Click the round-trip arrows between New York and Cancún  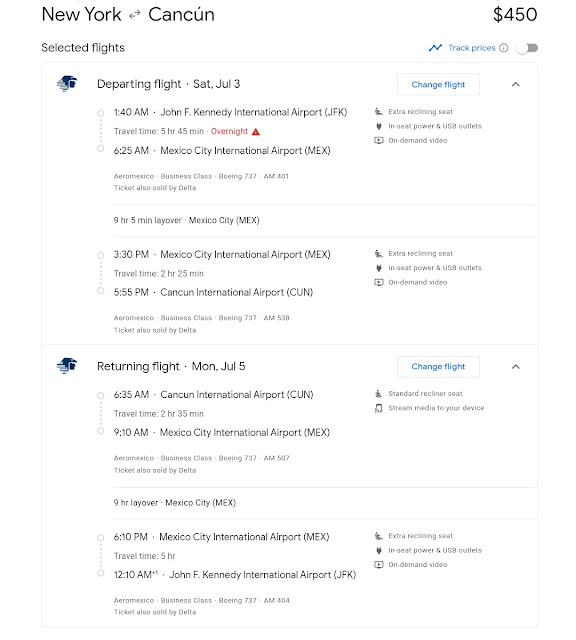click(135, 15)
